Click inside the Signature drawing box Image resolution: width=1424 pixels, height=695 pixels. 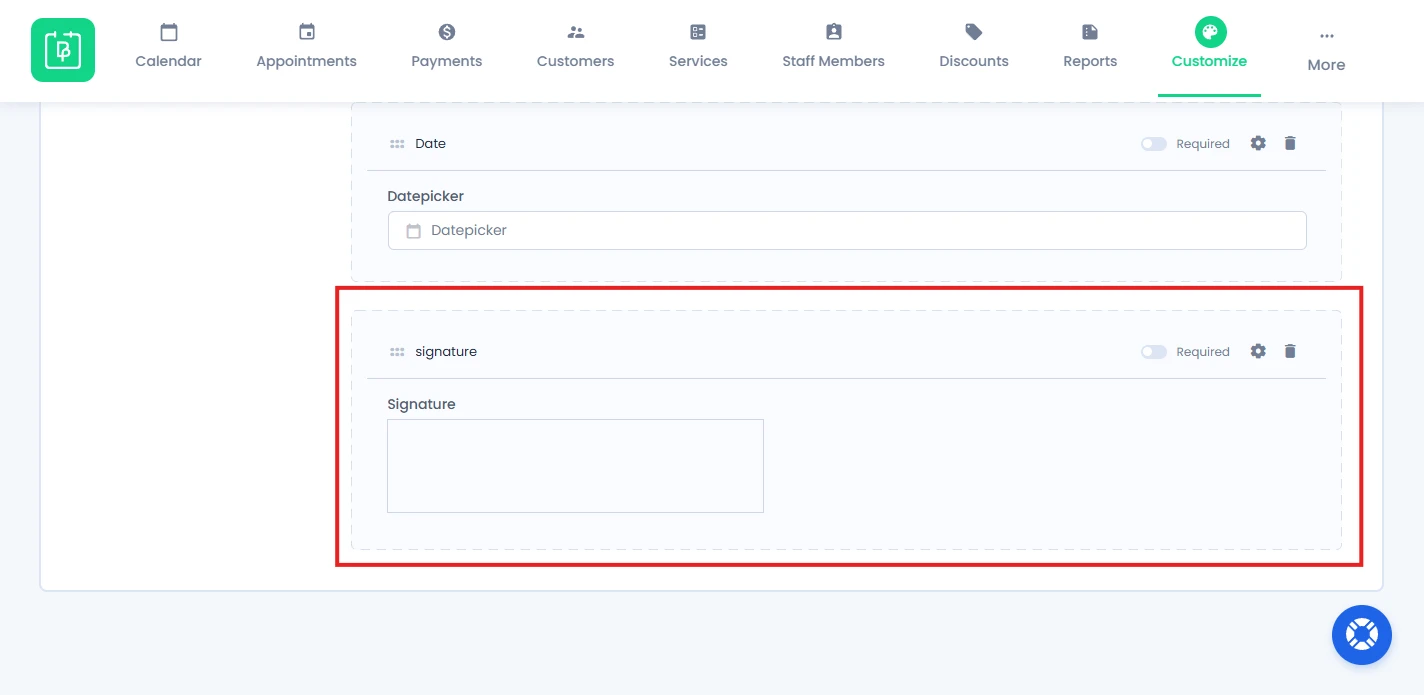click(x=575, y=466)
